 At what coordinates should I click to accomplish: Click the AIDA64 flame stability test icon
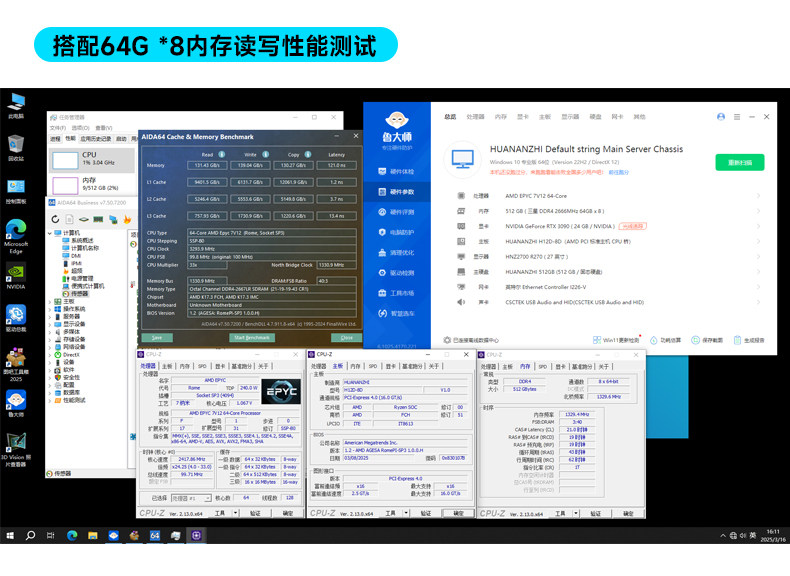[127, 219]
